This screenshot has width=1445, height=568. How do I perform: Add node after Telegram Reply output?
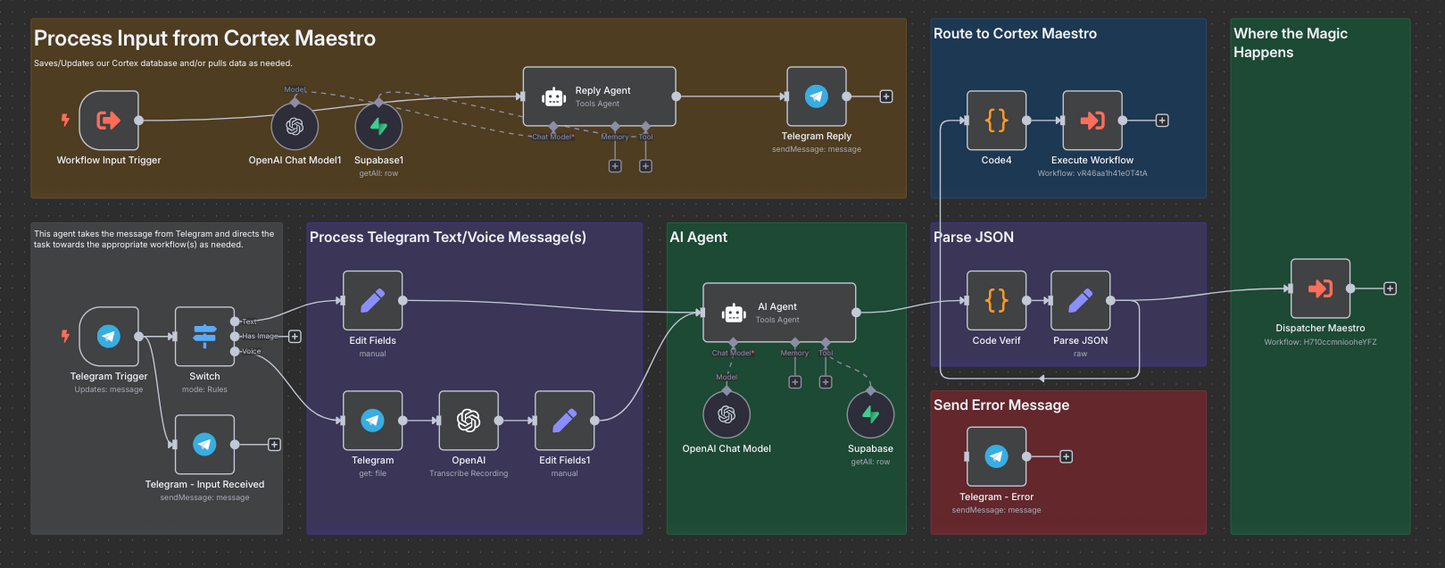pyautogui.click(x=886, y=97)
